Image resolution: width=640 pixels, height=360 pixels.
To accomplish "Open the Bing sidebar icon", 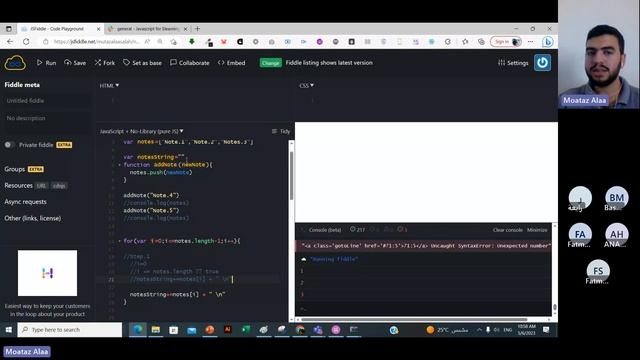I will click(548, 42).
